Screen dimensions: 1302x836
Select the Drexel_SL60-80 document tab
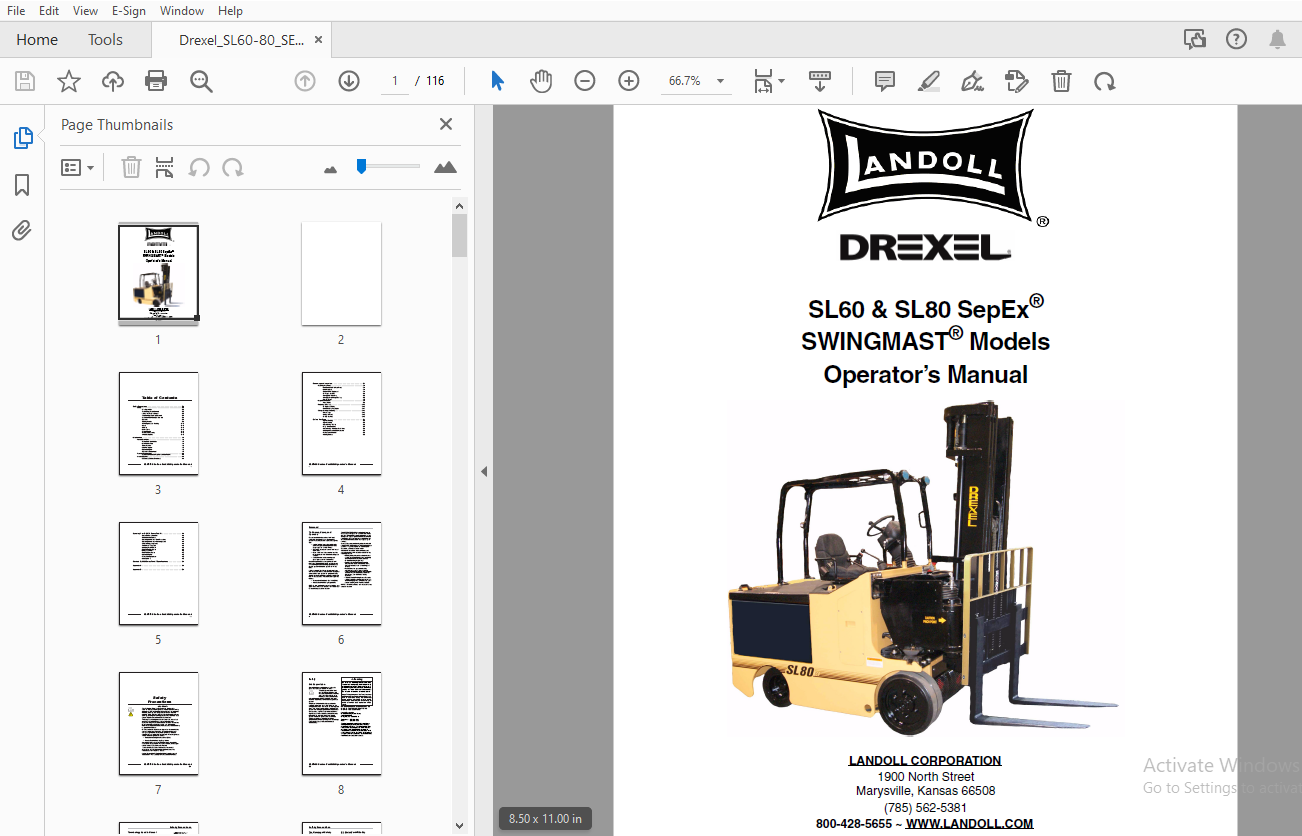click(x=241, y=40)
